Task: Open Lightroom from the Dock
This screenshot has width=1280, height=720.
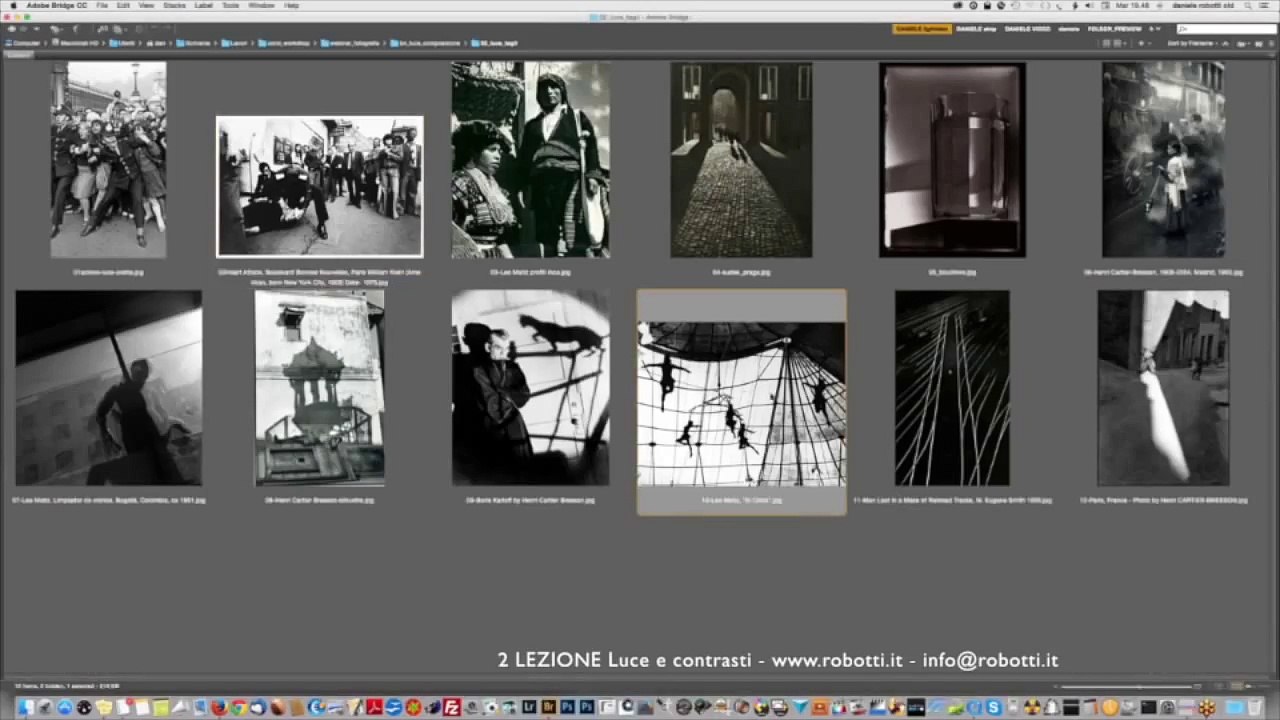Action: click(529, 708)
